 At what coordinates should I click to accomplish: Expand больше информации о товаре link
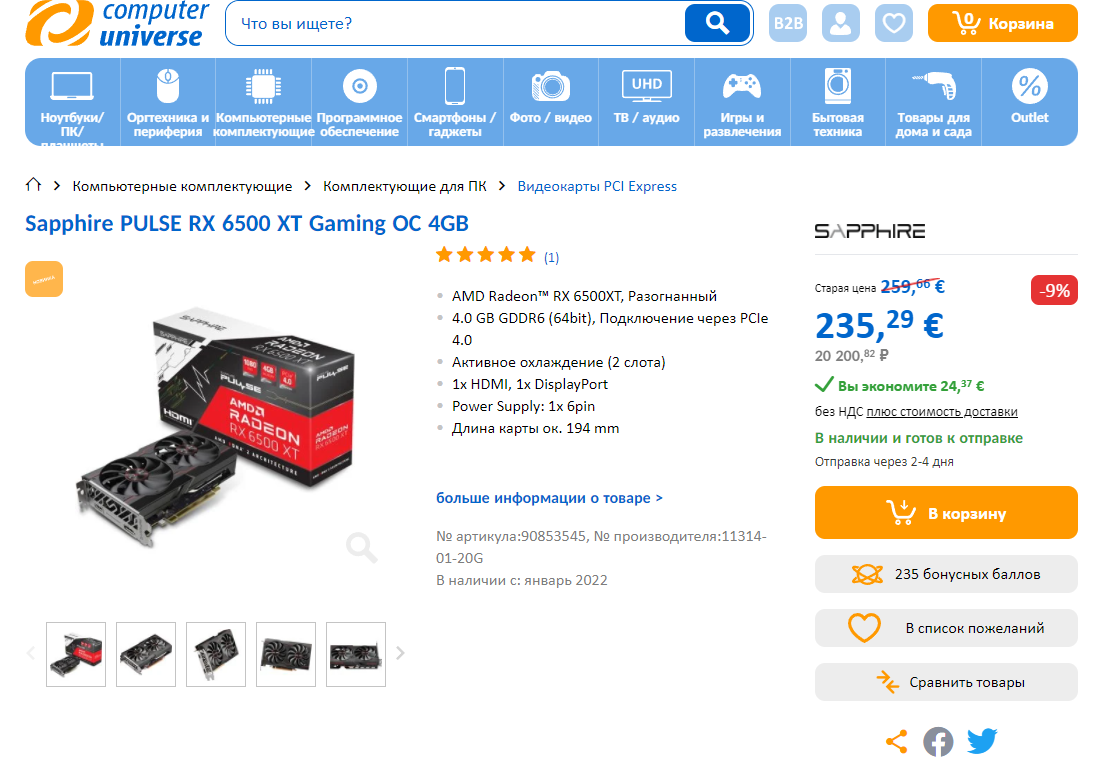tap(549, 498)
